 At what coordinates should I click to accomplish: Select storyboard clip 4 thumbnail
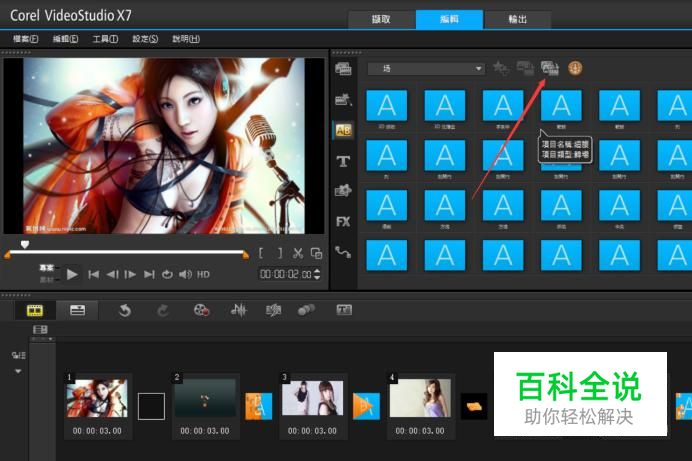click(x=420, y=398)
